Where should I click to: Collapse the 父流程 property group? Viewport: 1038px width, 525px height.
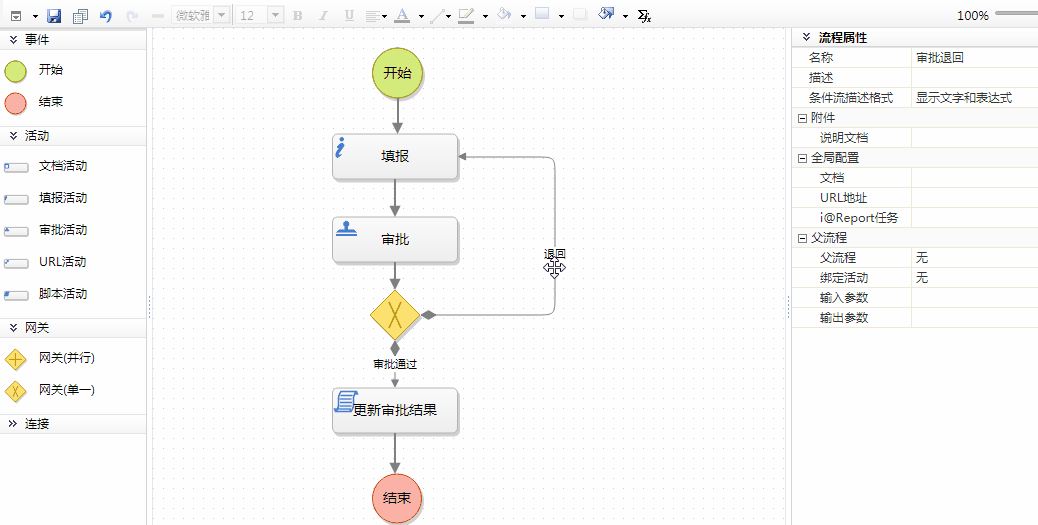point(802,238)
